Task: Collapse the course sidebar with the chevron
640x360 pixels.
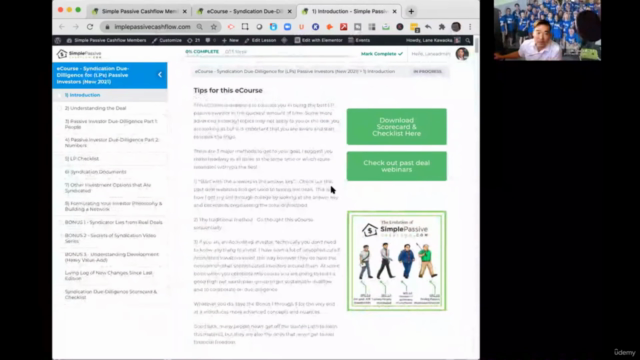Action: click(x=160, y=75)
